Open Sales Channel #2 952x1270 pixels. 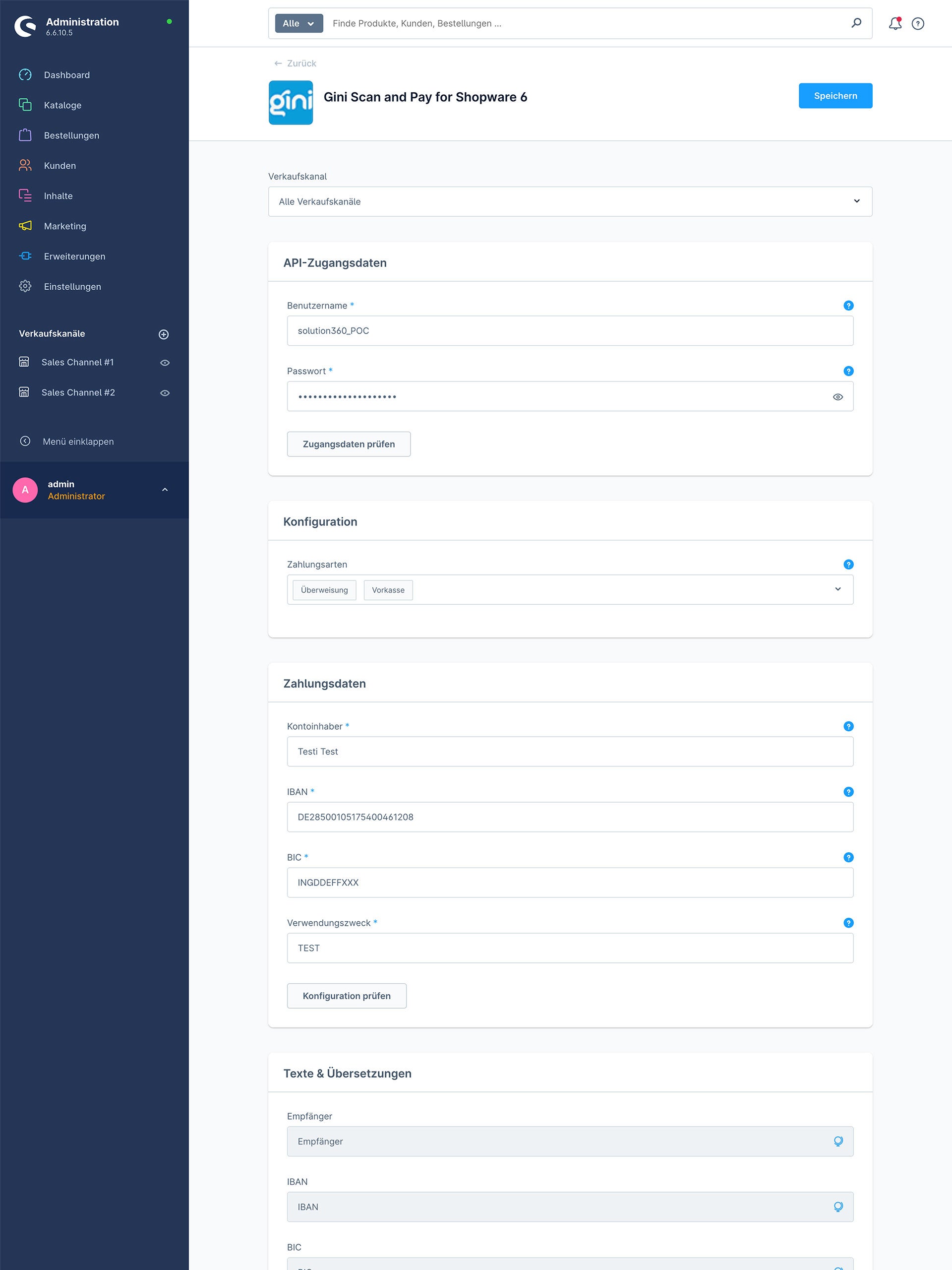pos(78,393)
